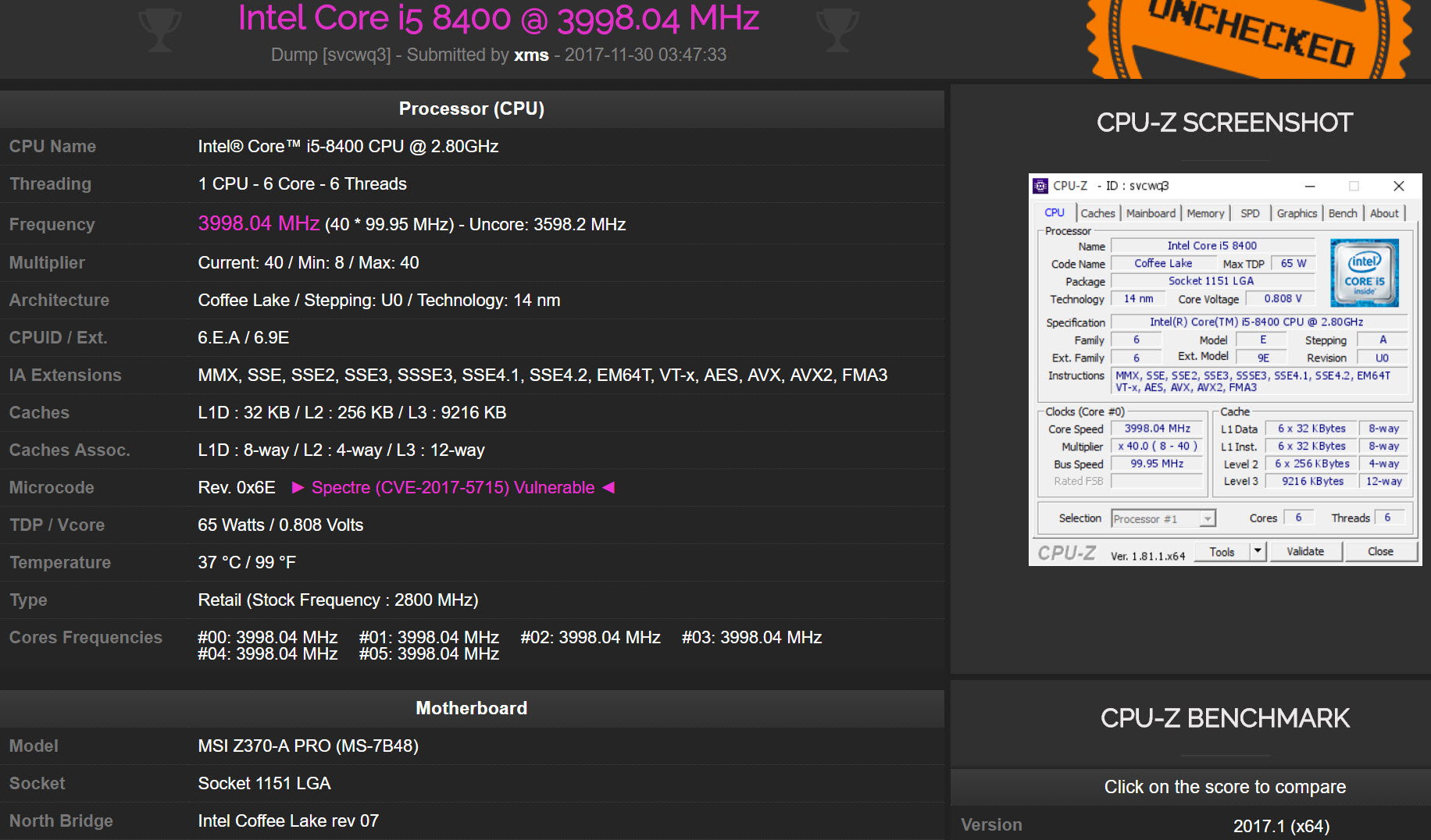Click the Intel Core i5 inside logo

pos(1365,272)
